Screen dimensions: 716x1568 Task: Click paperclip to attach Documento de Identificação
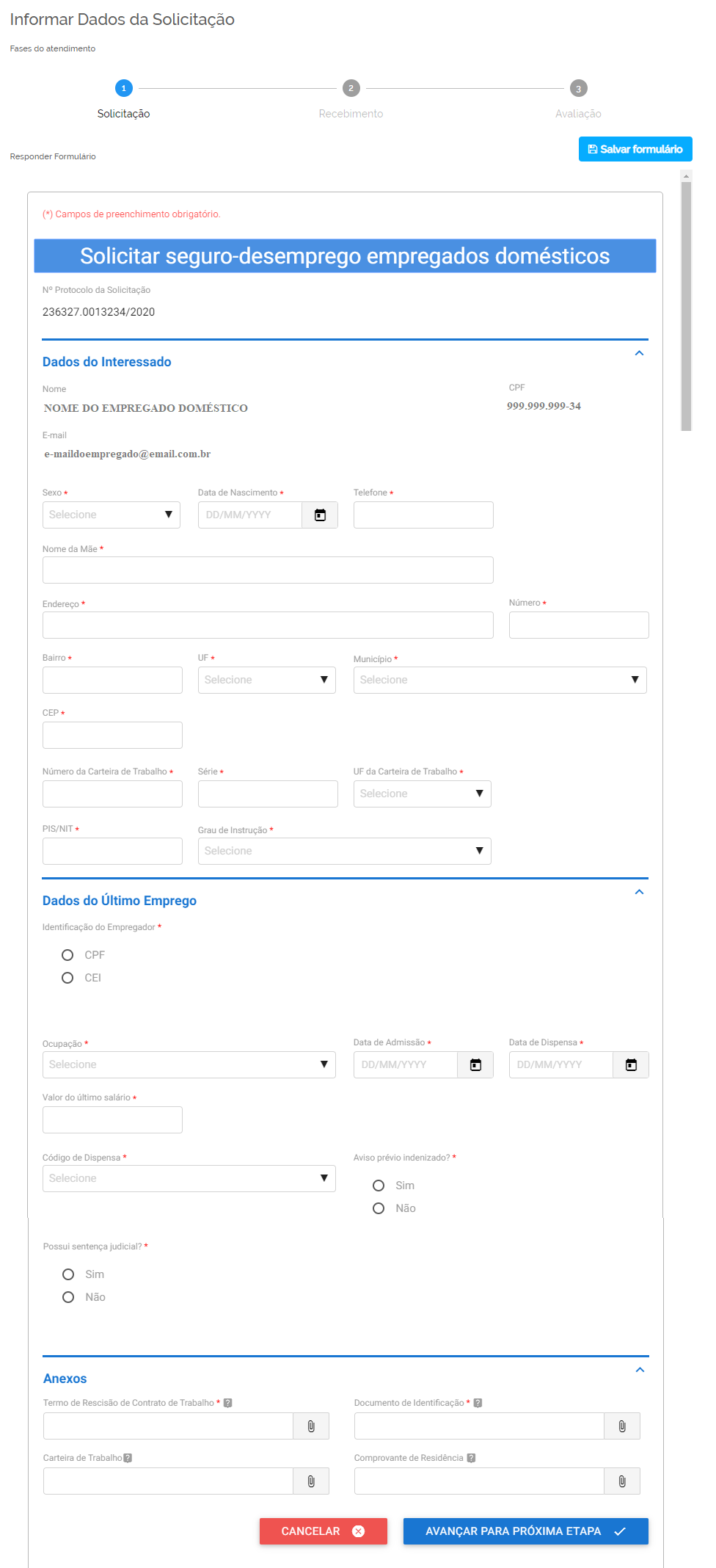tap(622, 1426)
